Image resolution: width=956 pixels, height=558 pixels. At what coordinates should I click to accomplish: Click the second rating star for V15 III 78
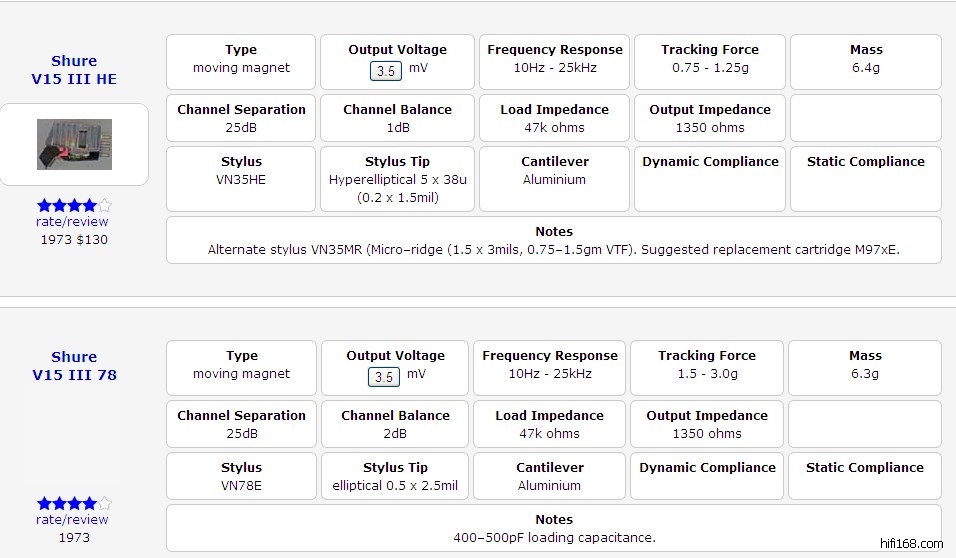tap(59, 503)
